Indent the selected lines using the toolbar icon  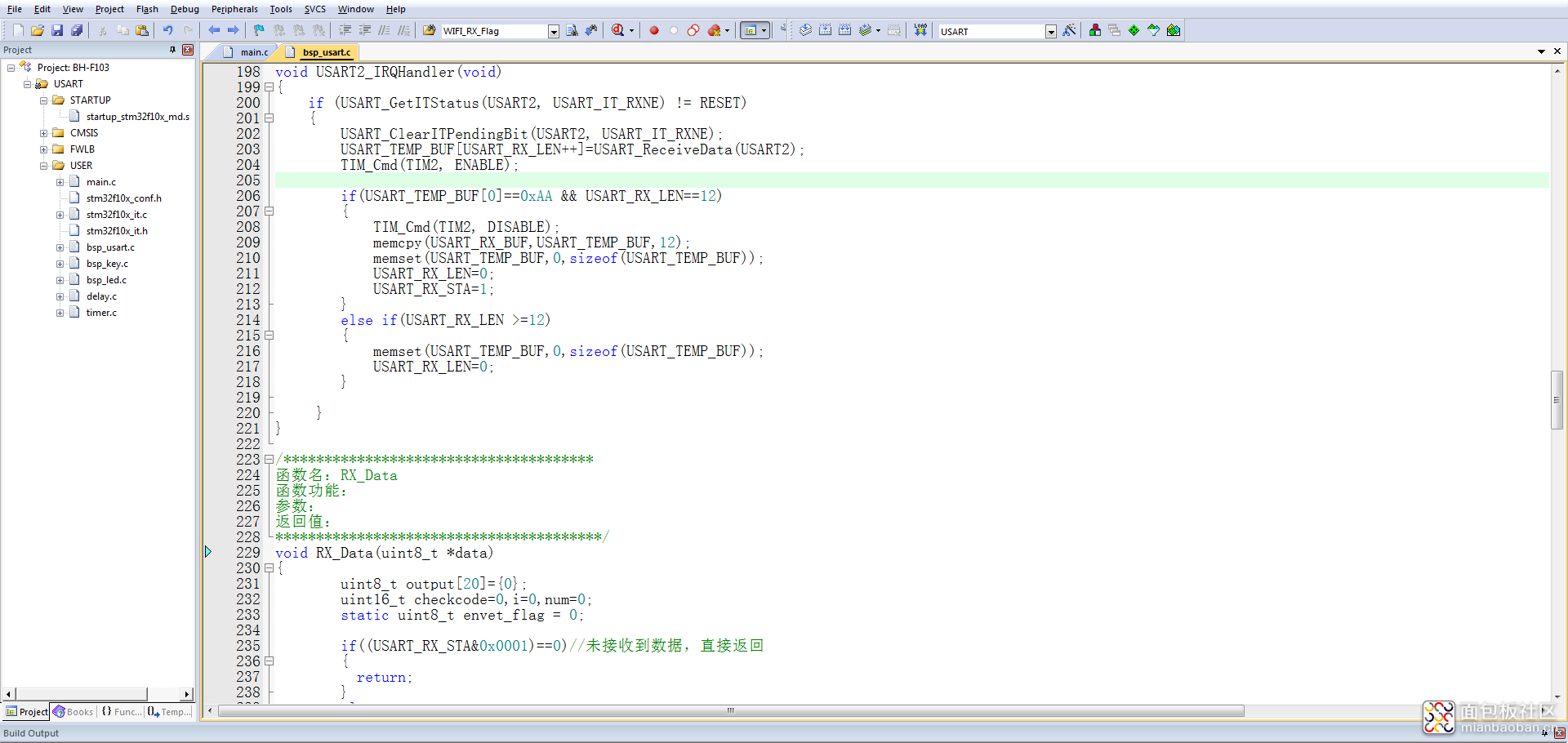tap(345, 30)
